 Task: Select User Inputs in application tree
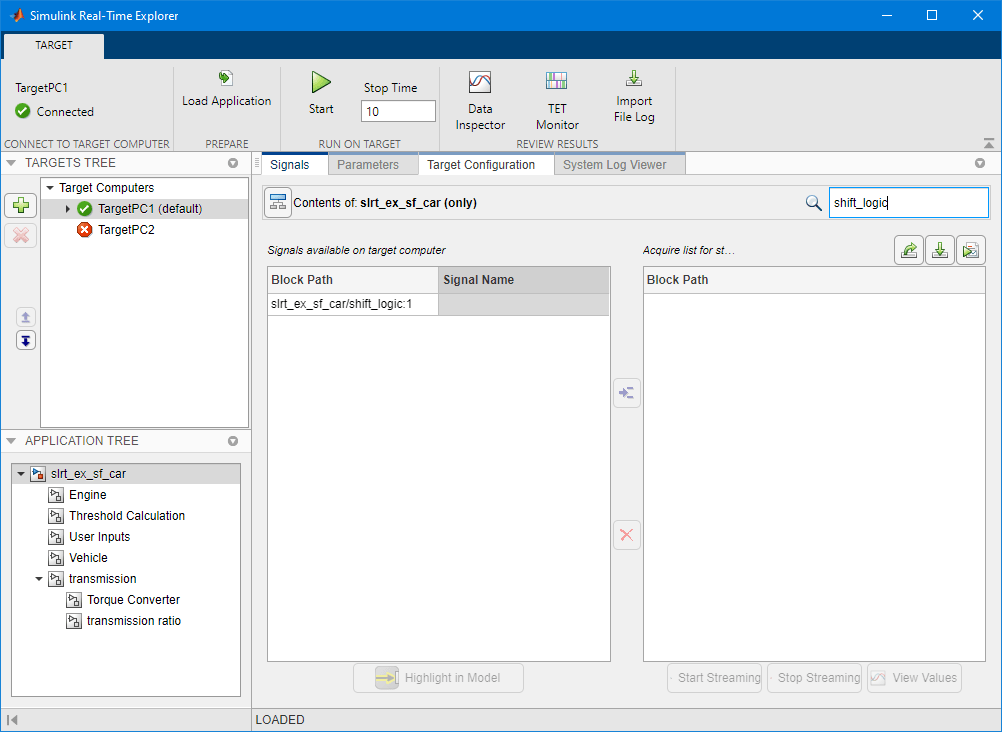(x=100, y=537)
